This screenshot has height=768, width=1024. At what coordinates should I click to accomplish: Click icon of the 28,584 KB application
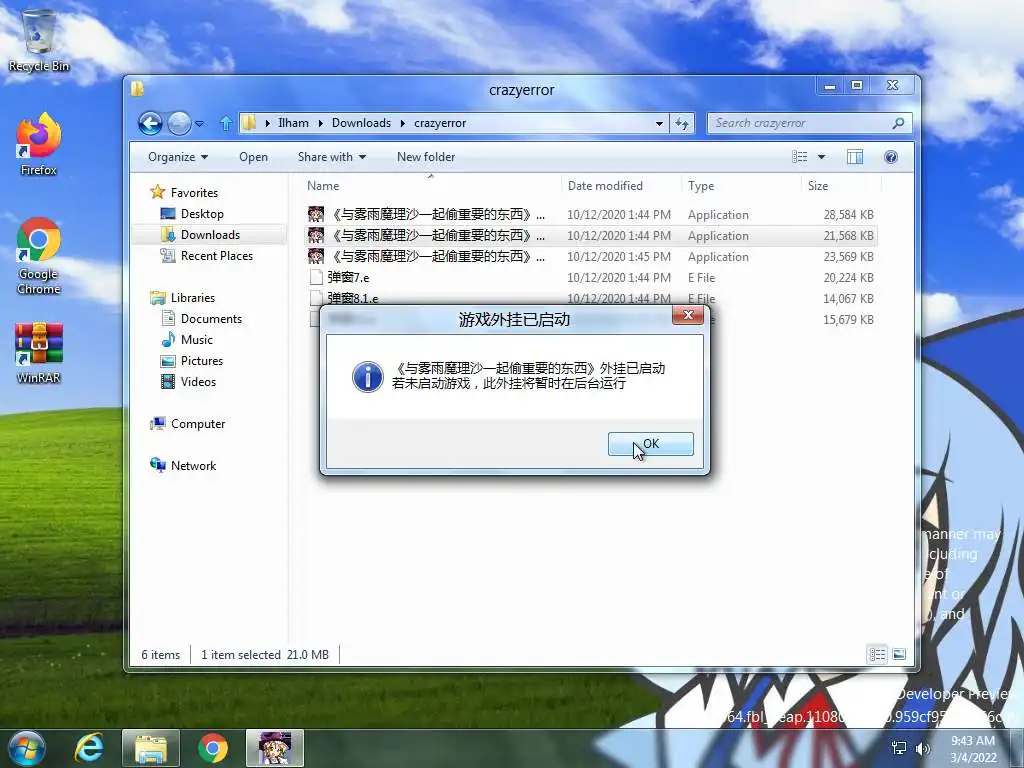click(316, 214)
